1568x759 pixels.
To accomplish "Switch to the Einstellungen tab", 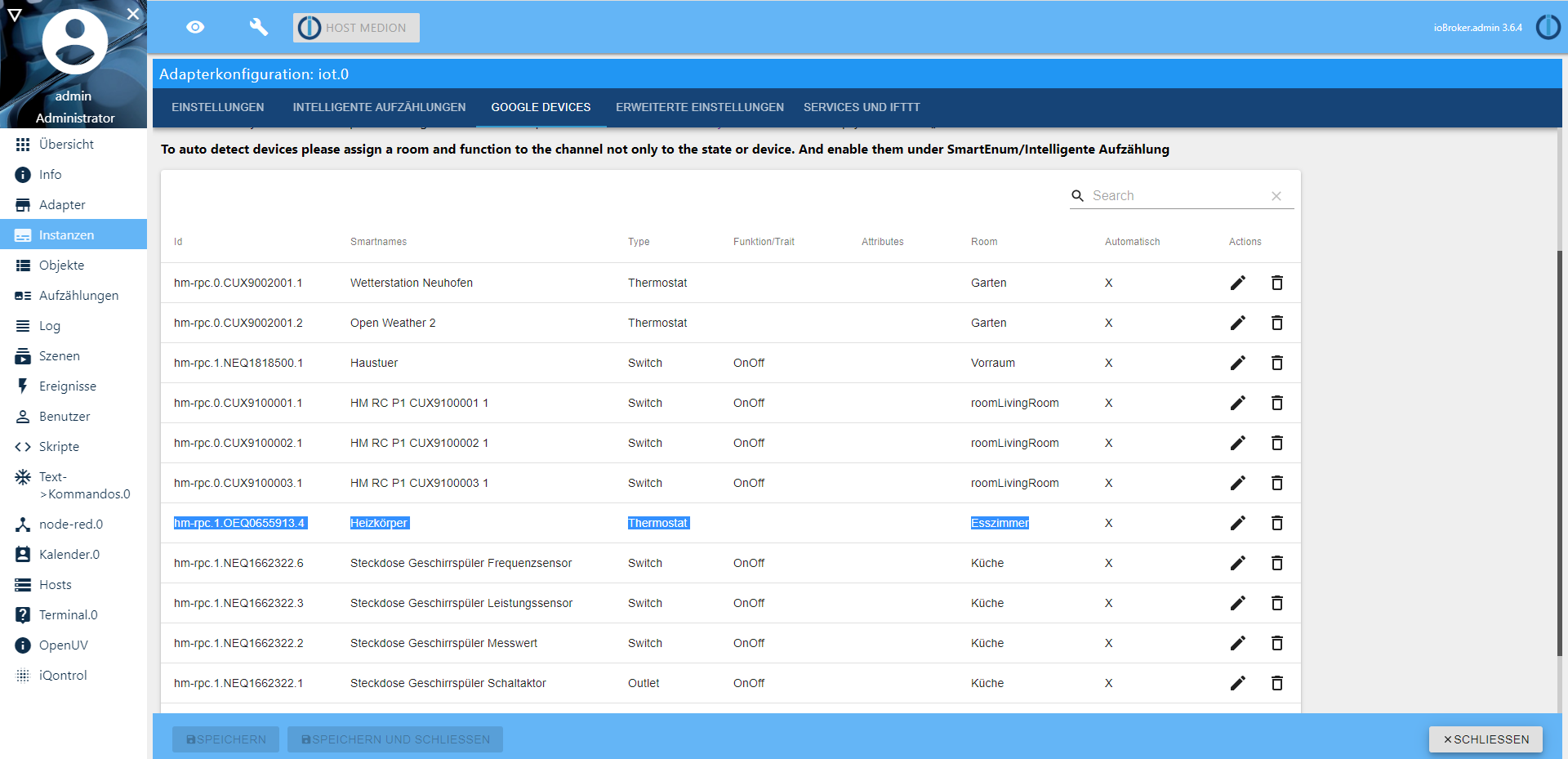I will pyautogui.click(x=218, y=107).
